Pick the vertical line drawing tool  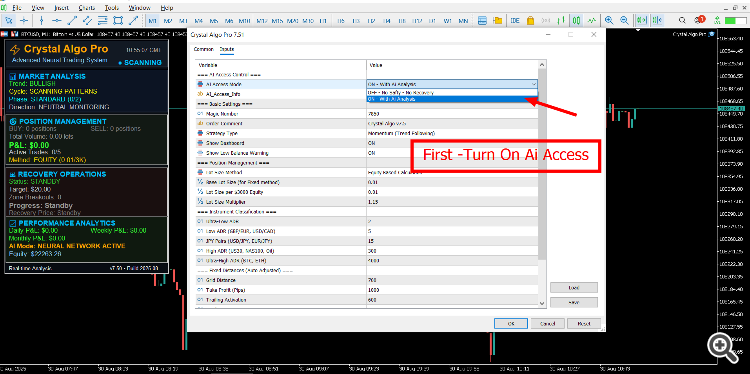[41, 21]
